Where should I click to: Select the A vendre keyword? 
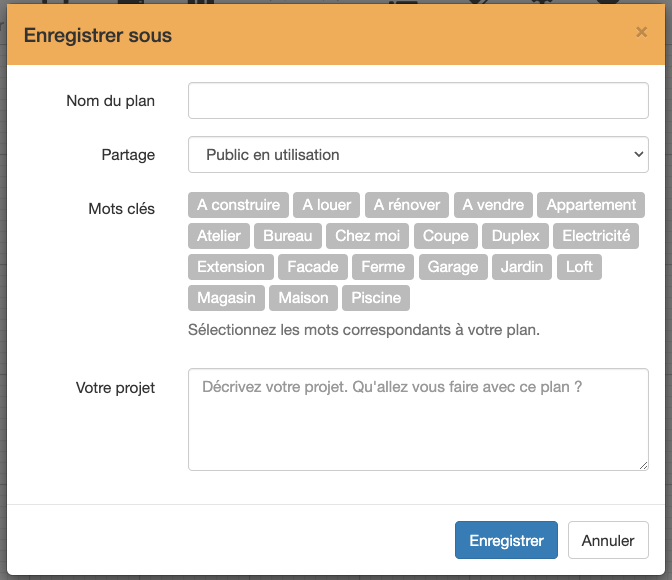493,205
